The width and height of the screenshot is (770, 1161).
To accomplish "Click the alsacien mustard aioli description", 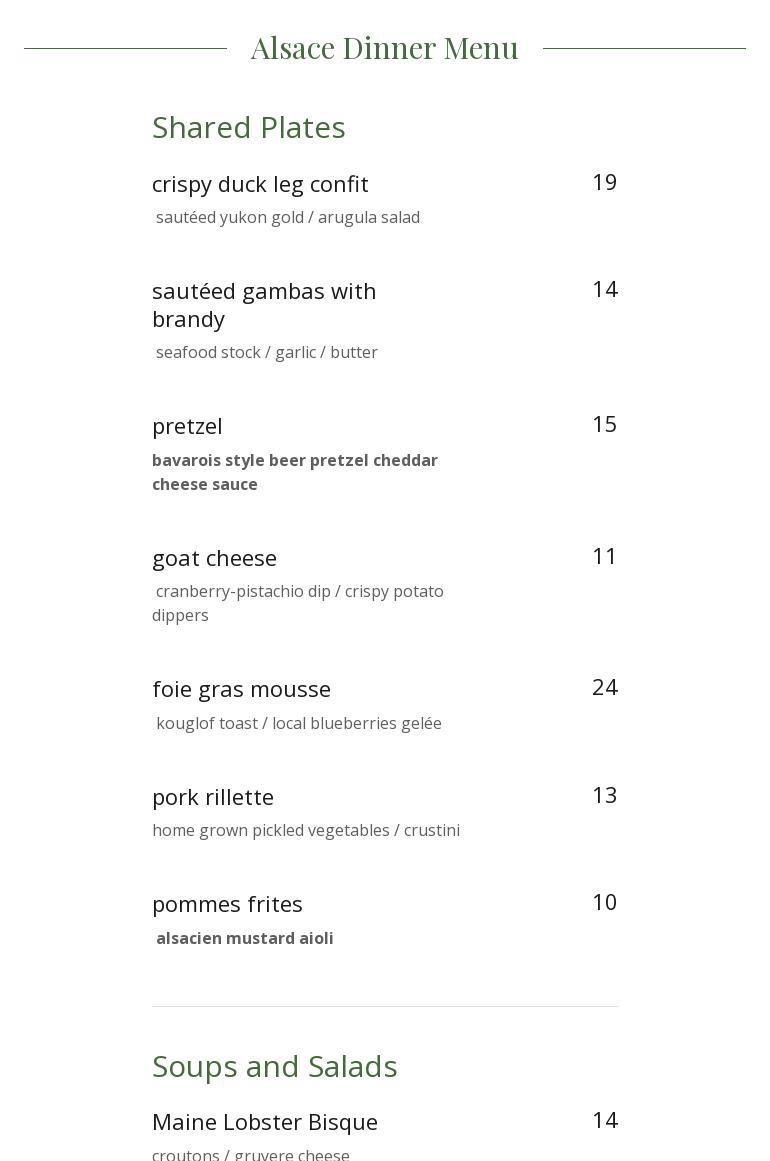I will click(x=244, y=938).
